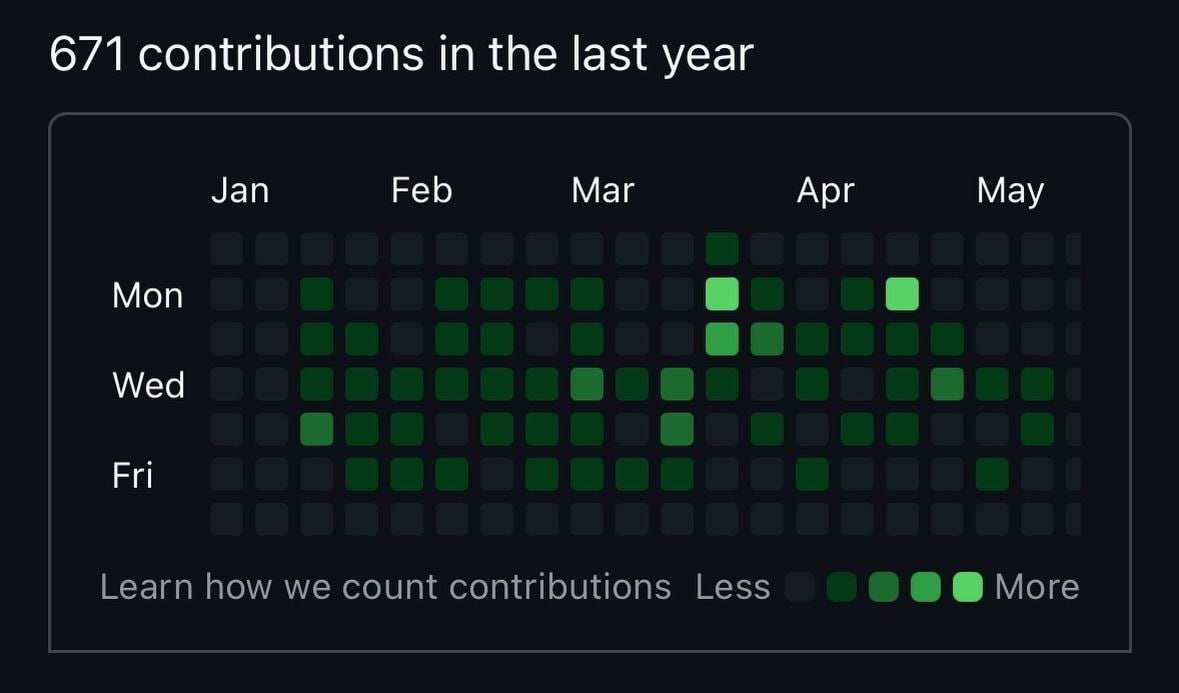The width and height of the screenshot is (1179, 693).
Task: Select the fourth legend swatch, before the brightest
Action: pyautogui.click(x=926, y=587)
